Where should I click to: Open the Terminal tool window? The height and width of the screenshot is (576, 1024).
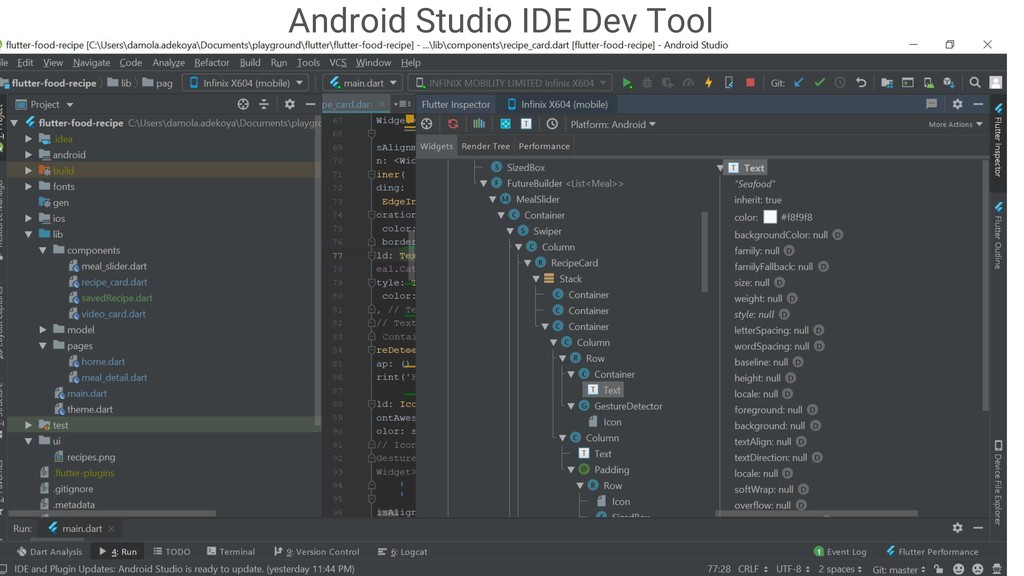coord(230,551)
